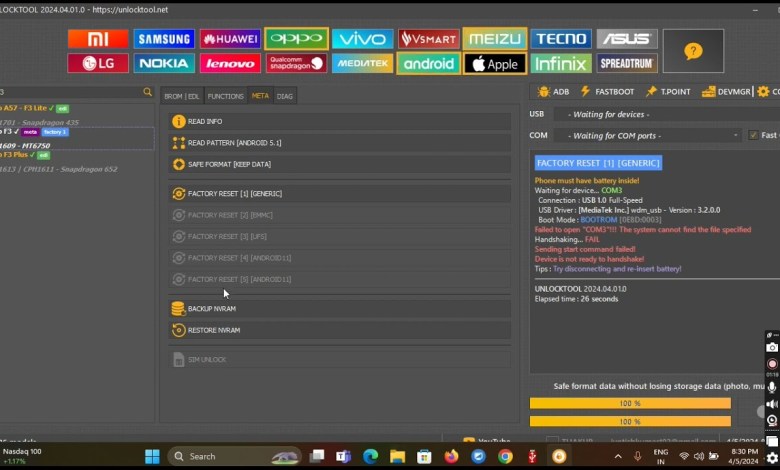Open Microsoft Edge from taskbar
The width and height of the screenshot is (780, 470).
370,456
